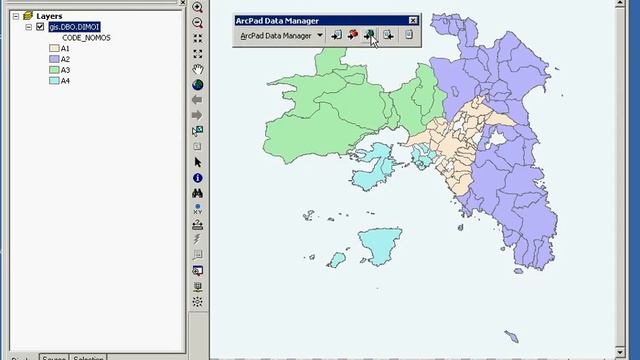Click the A2 purple symbol swatch
This screenshot has height=360, width=640.
tap(54, 59)
